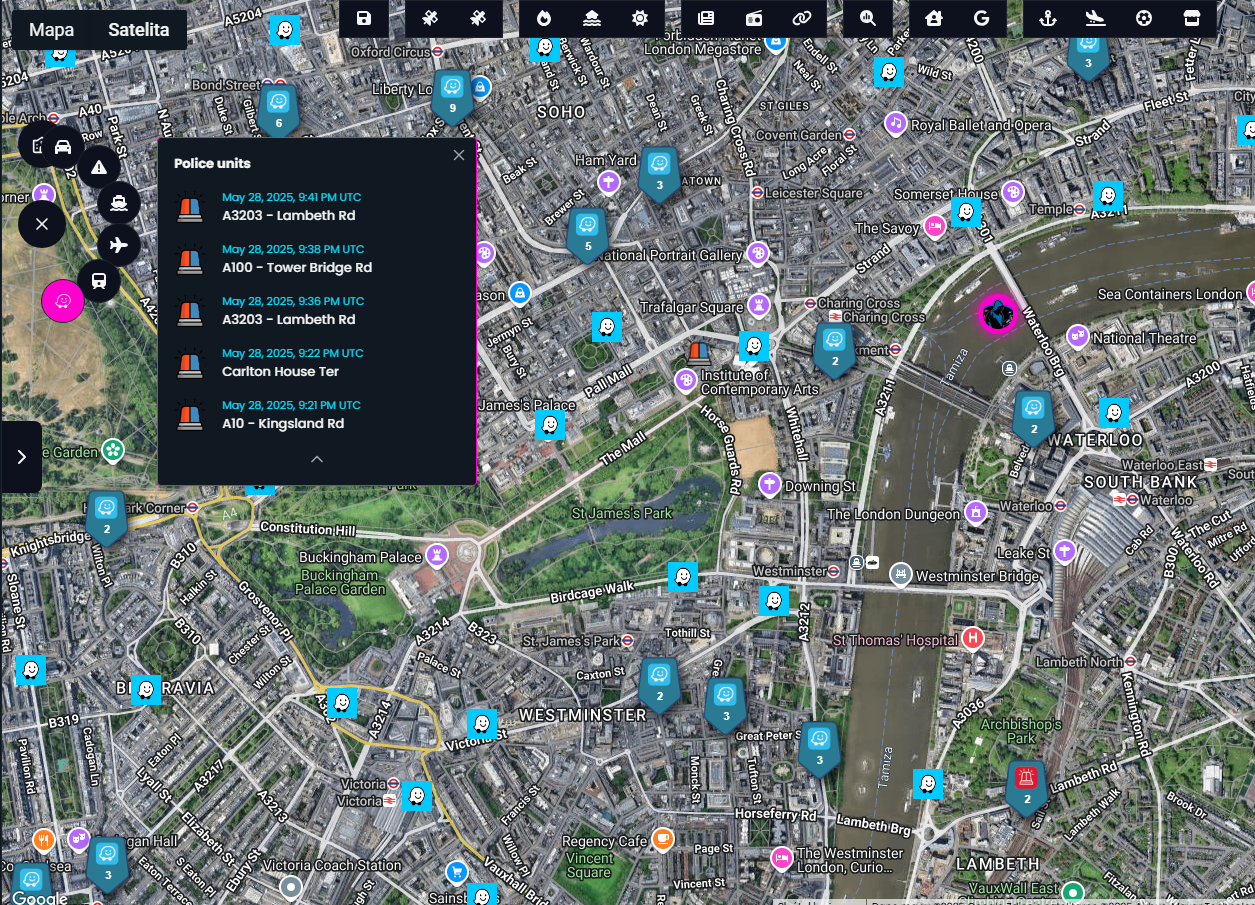Expand the left side panel arrow
1255x905 pixels.
tap(21, 457)
